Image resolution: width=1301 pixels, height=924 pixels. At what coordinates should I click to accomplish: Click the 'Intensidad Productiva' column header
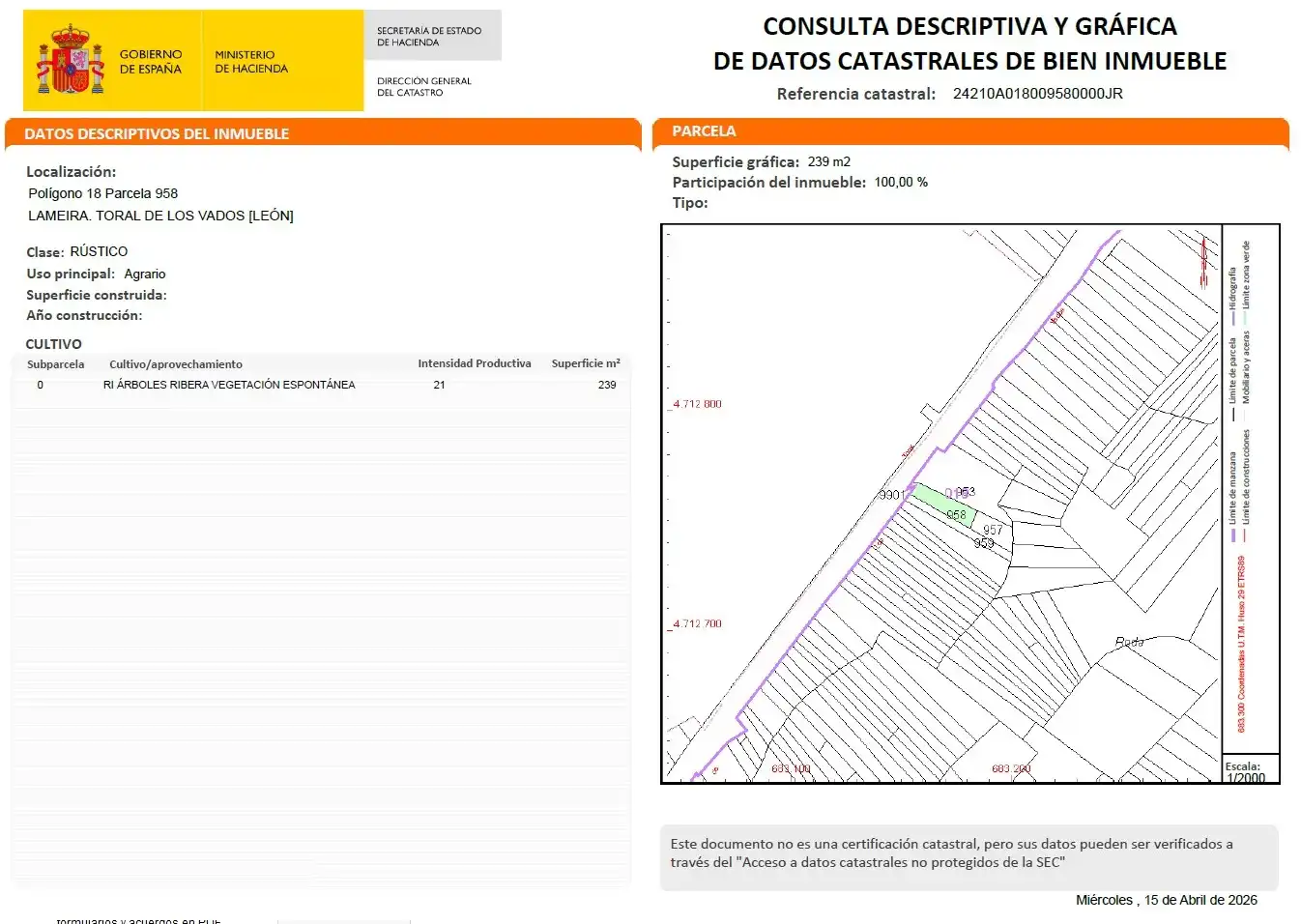click(x=475, y=363)
